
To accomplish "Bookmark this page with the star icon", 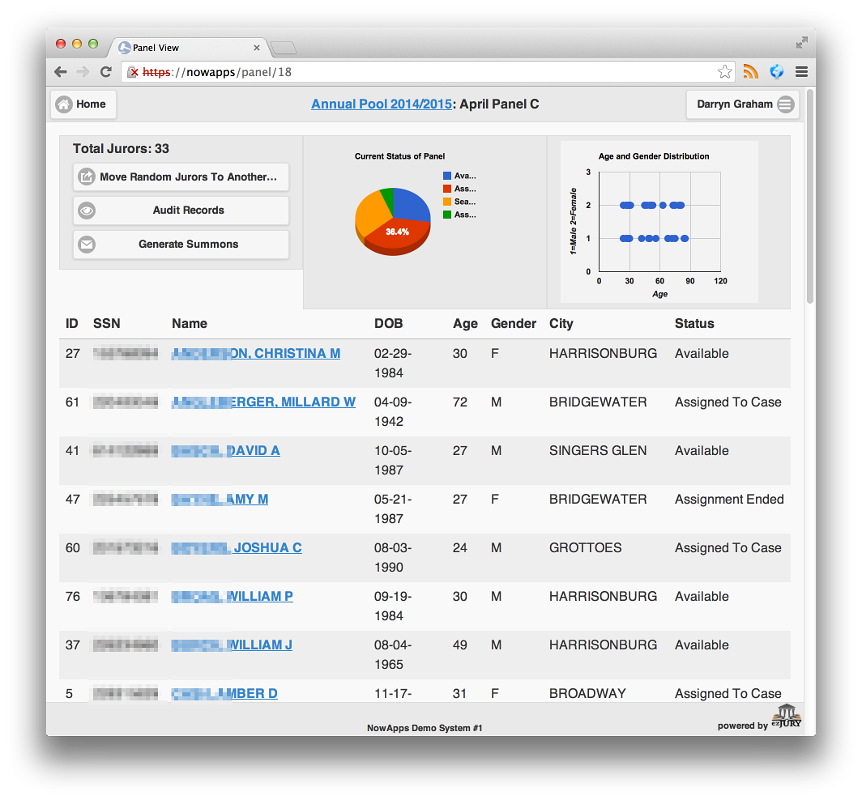I will [x=725, y=72].
